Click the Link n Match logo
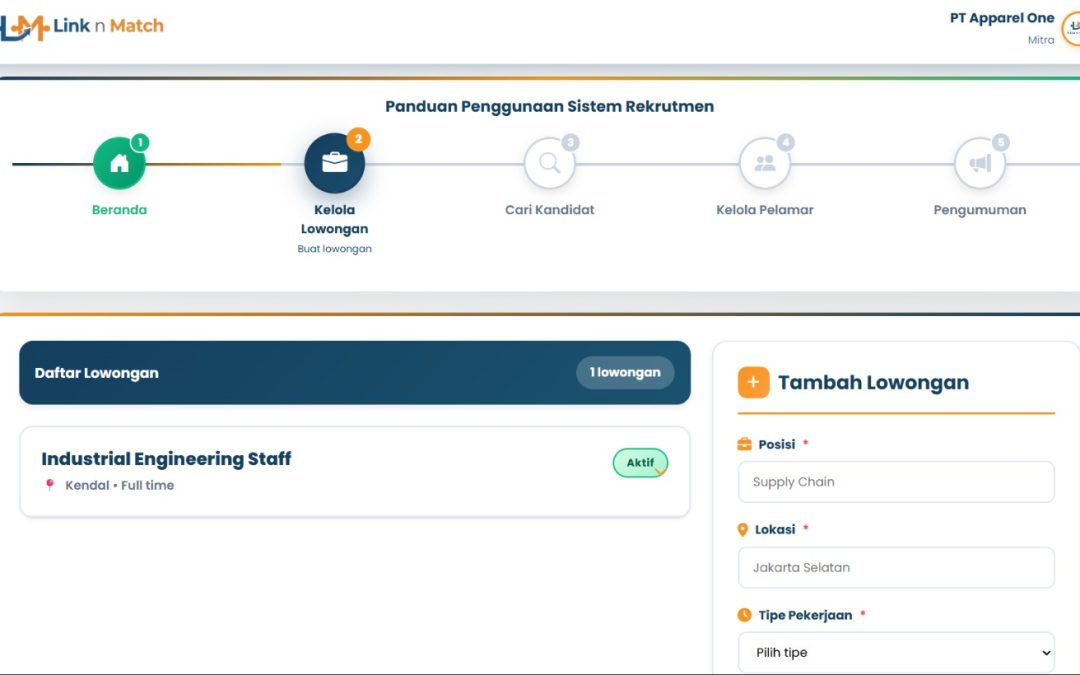 (x=82, y=27)
